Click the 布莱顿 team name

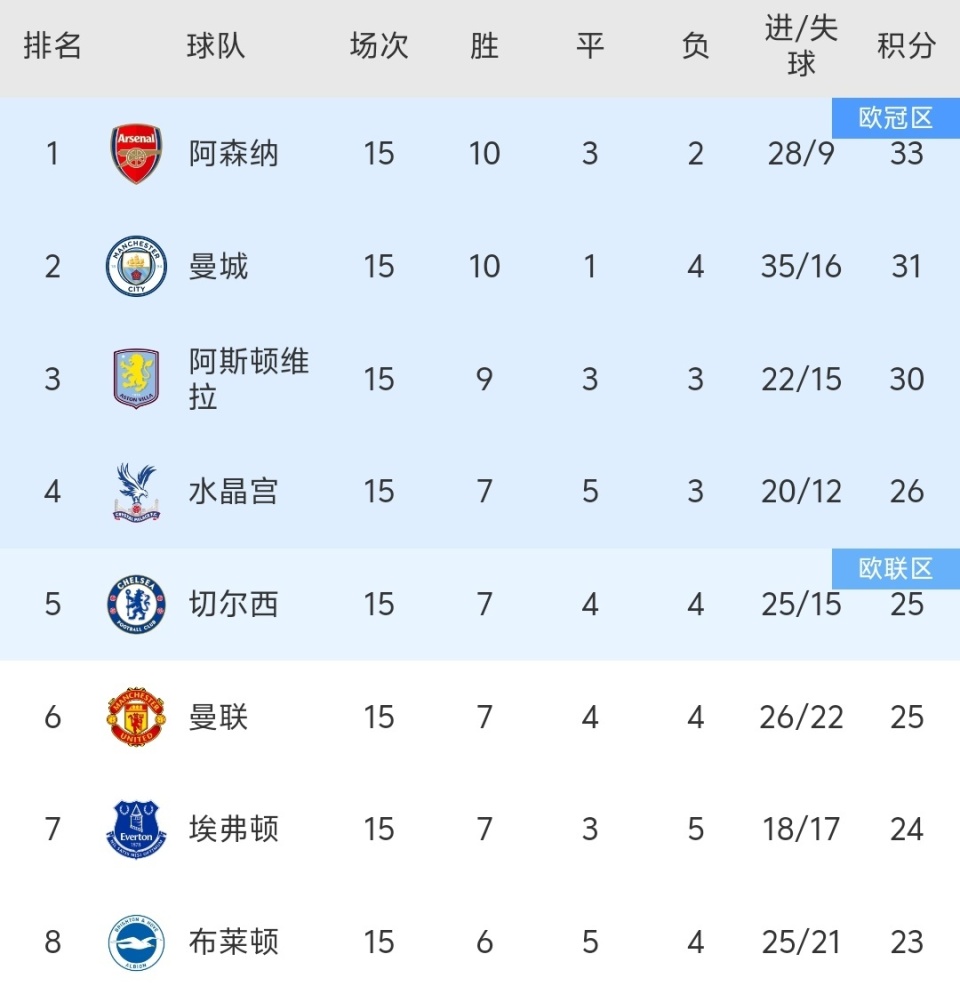tap(233, 942)
